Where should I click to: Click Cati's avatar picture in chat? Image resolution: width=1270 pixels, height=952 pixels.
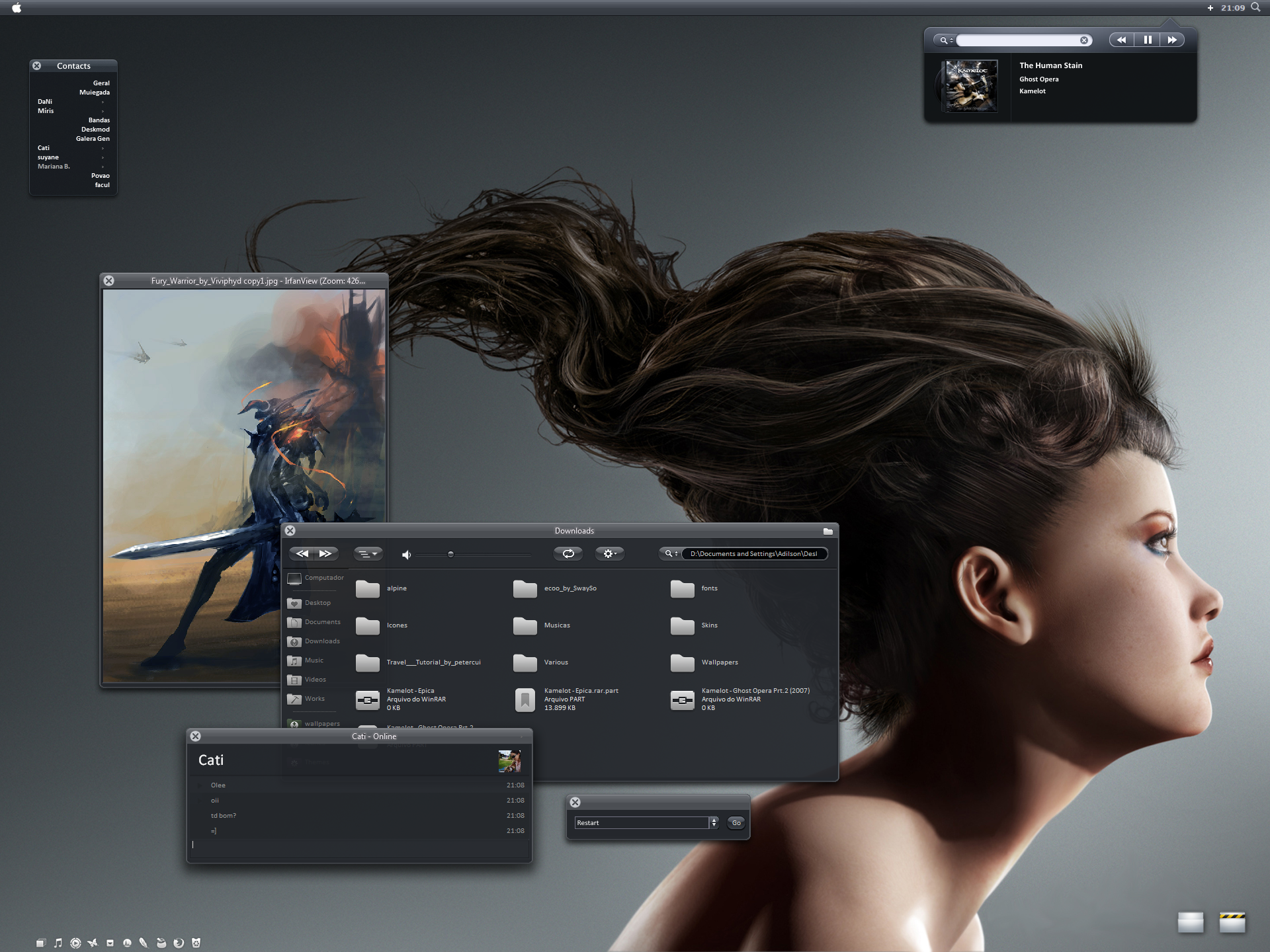[x=509, y=761]
